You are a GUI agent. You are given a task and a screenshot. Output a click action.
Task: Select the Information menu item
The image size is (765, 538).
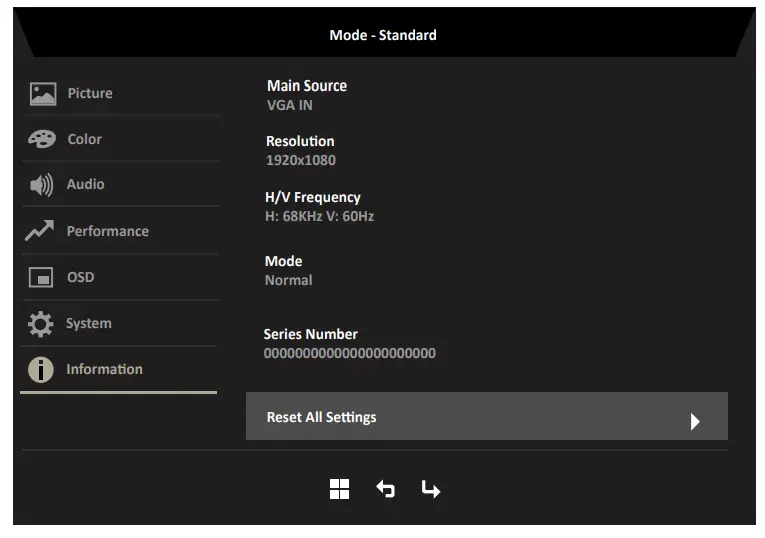(104, 370)
